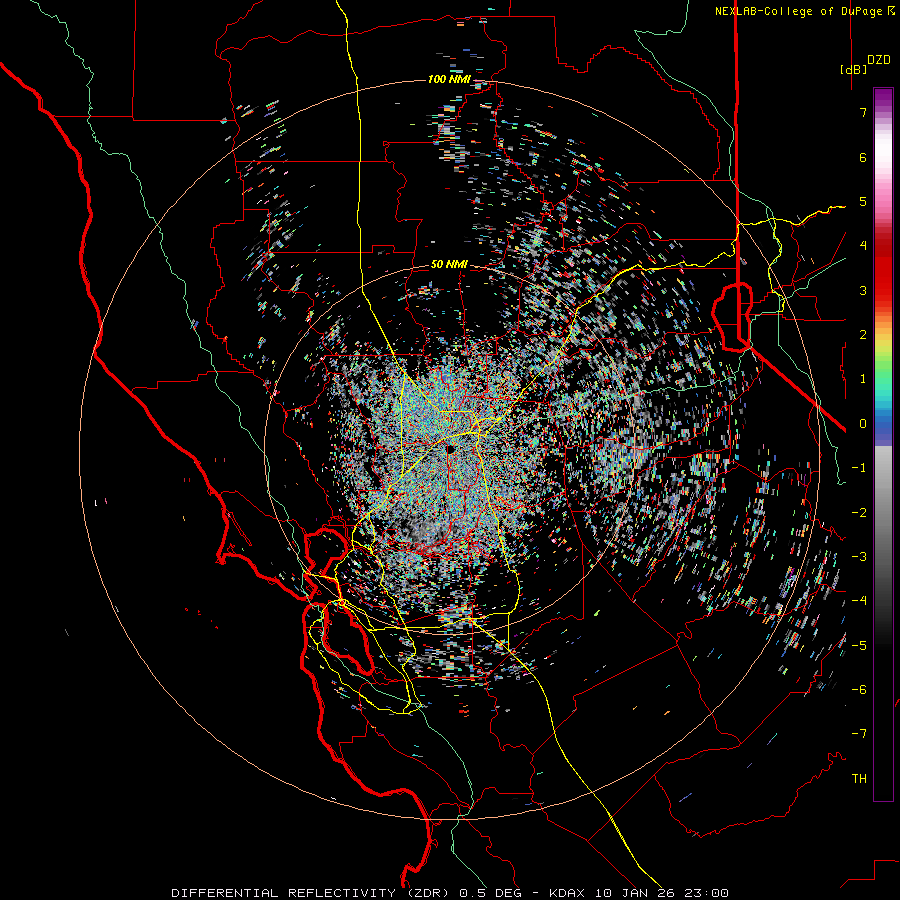Click the 2 value on color scale
The width and height of the screenshot is (900, 900).
(863, 335)
